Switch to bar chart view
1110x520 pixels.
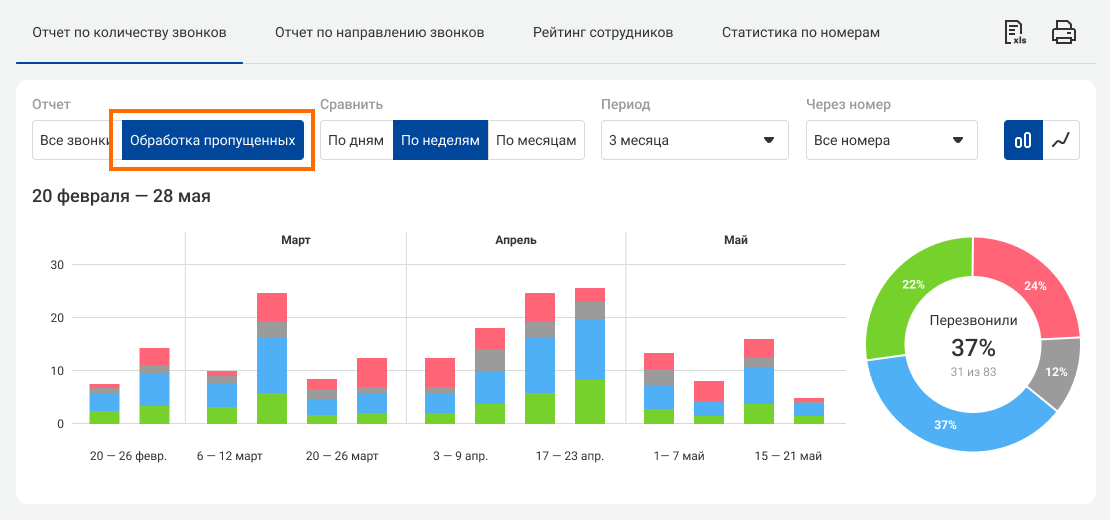pos(1023,140)
